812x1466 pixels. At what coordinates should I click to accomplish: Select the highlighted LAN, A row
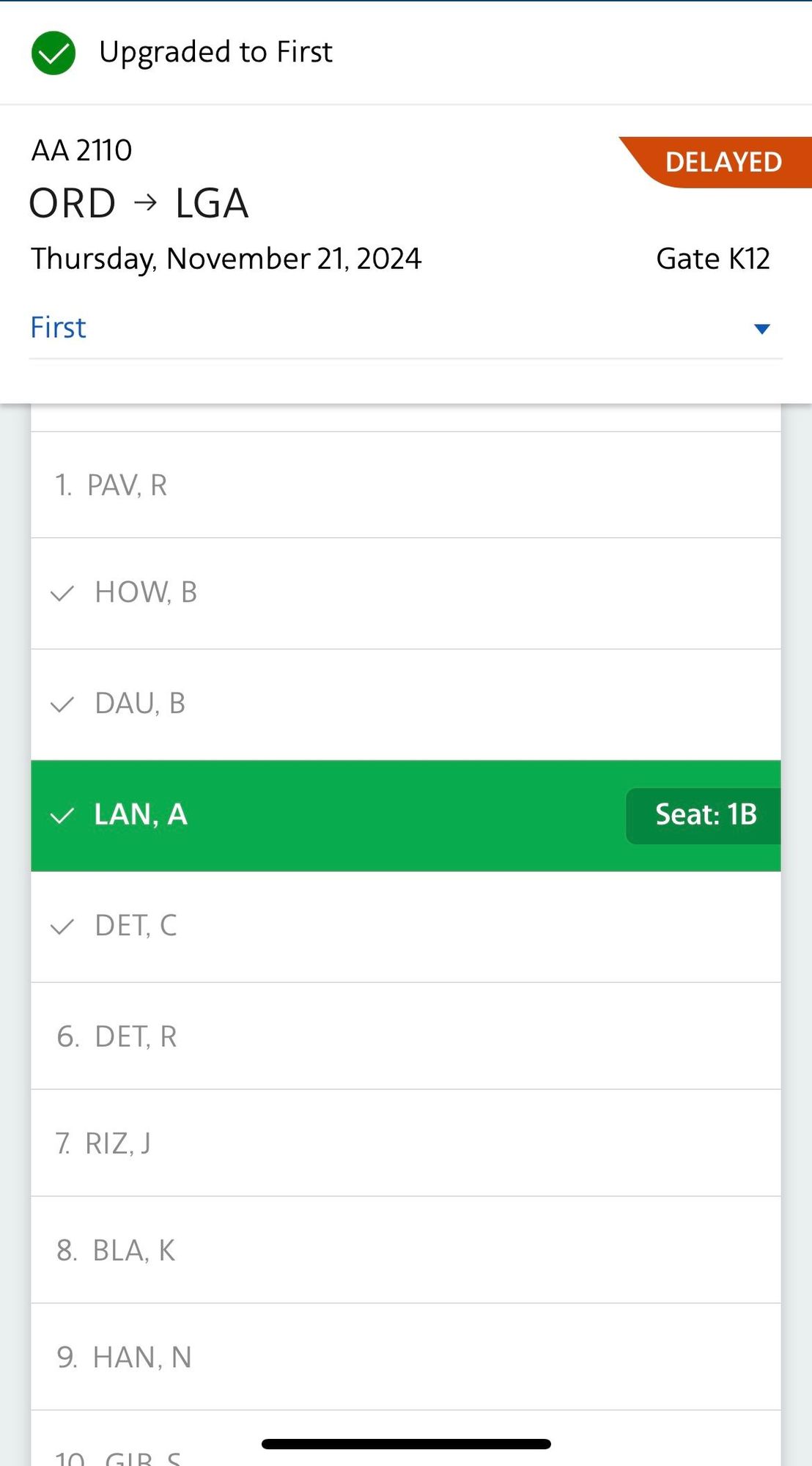pos(366,815)
